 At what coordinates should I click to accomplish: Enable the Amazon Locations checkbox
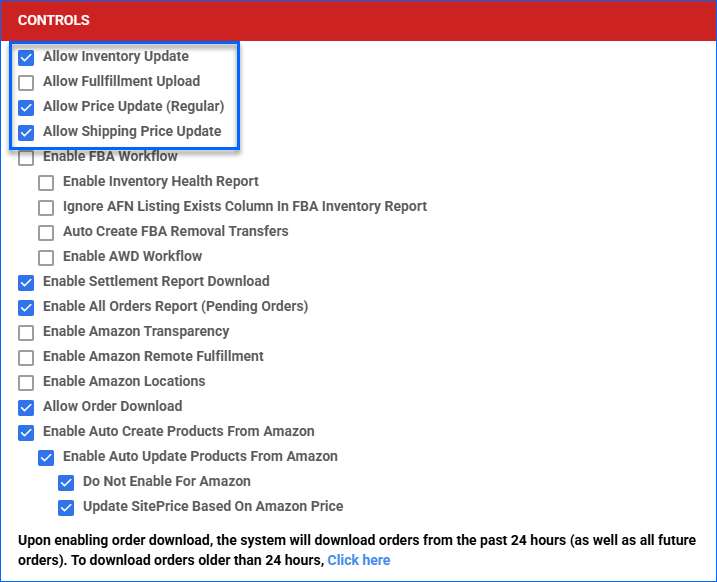[x=26, y=382]
